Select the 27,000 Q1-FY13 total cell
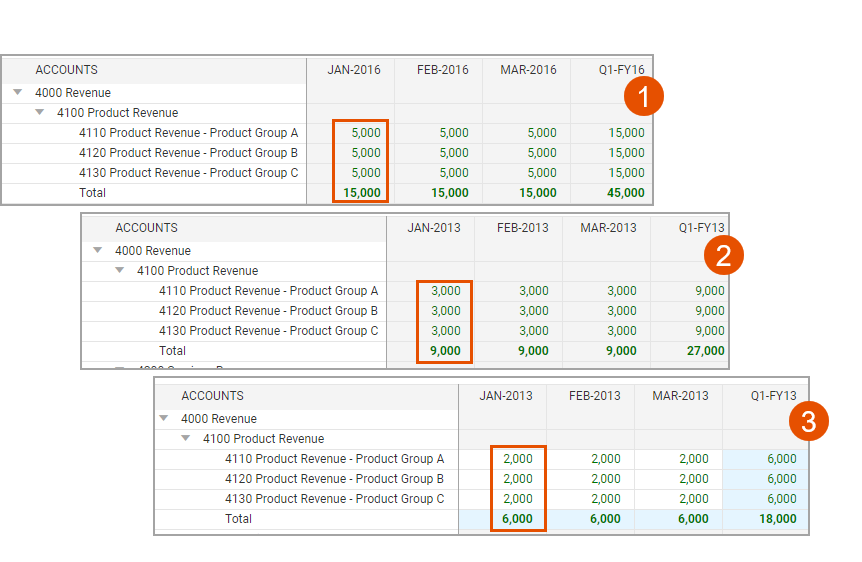This screenshot has width=862, height=562. [x=706, y=351]
